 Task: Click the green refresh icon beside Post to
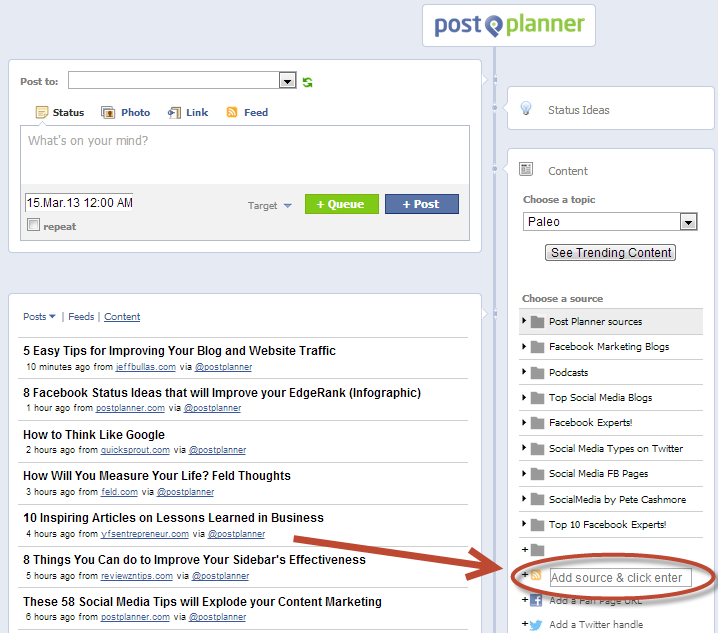coord(308,82)
